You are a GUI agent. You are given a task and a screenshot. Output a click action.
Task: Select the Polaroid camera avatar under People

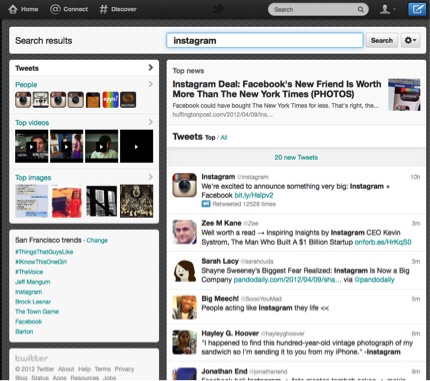coord(41,100)
